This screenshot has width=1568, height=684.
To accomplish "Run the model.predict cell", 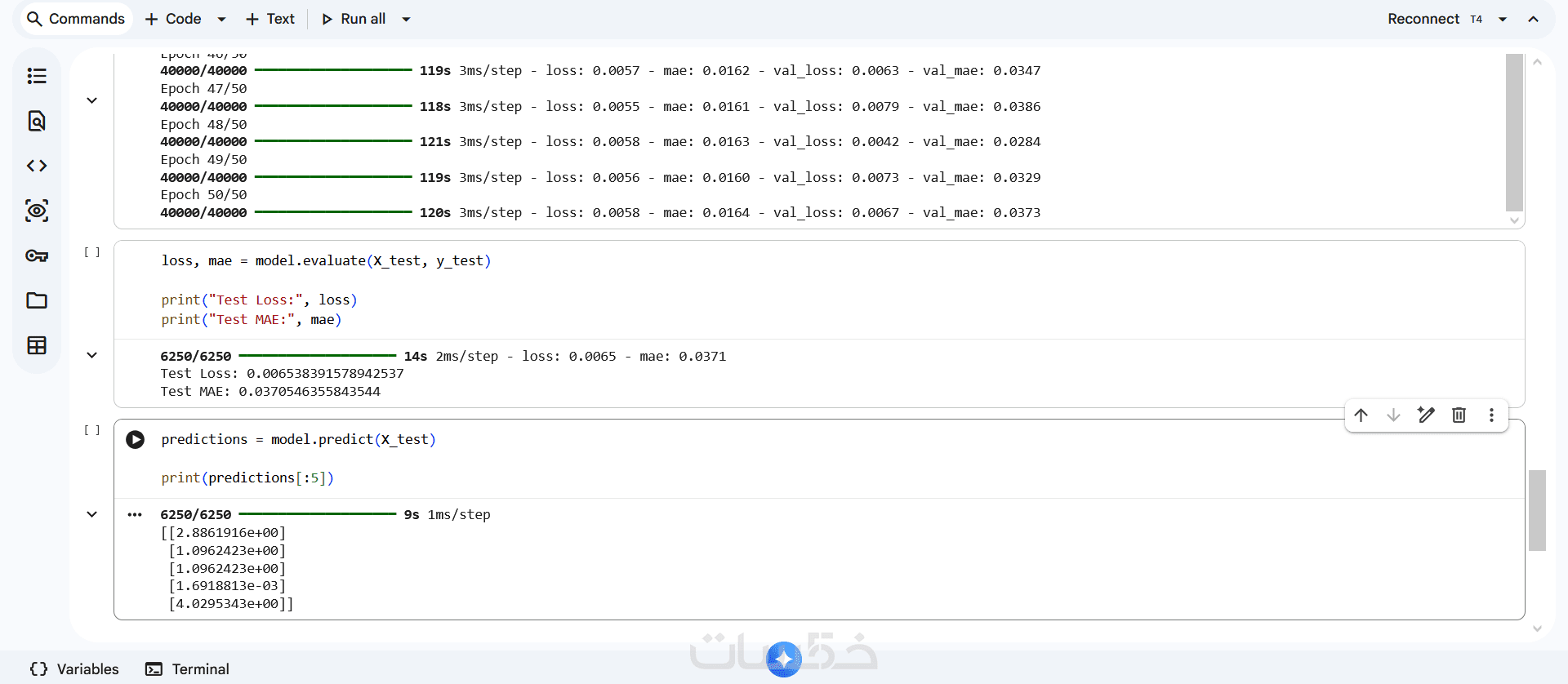I will (x=136, y=440).
